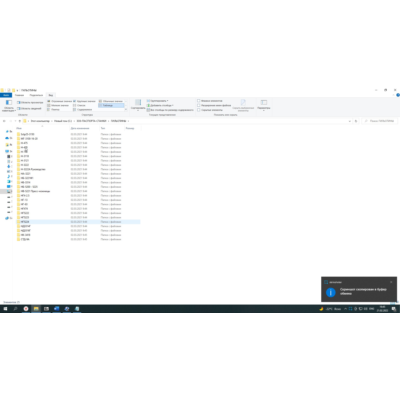Click the Preview pane (Область просмотра) icon
Image resolution: width=400 pixels, height=400 pixels.
[19, 102]
